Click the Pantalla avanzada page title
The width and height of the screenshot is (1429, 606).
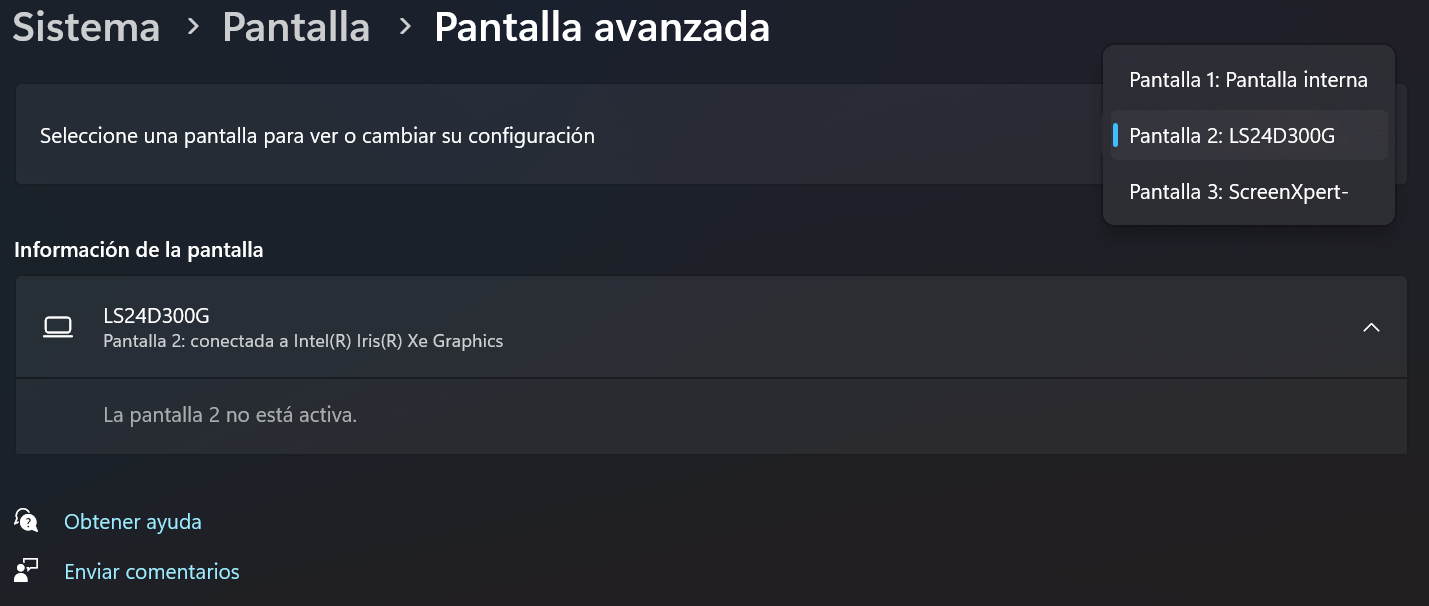pyautogui.click(x=602, y=27)
